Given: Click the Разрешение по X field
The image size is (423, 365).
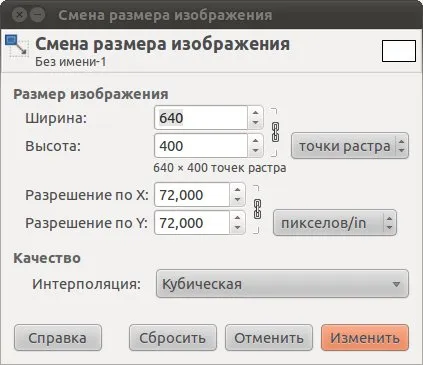Looking at the screenshot, I should (192, 195).
